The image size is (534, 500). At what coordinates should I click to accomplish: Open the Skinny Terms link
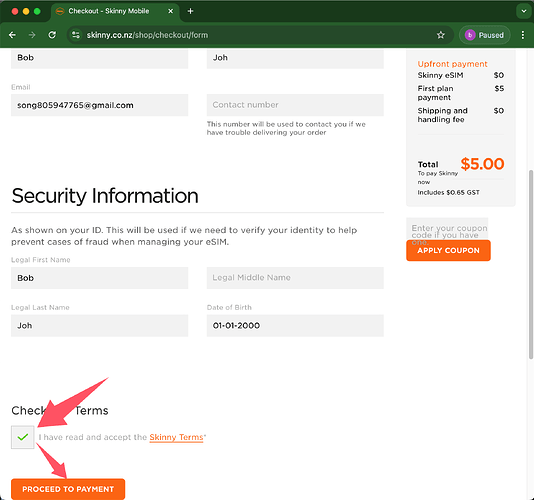click(x=176, y=437)
